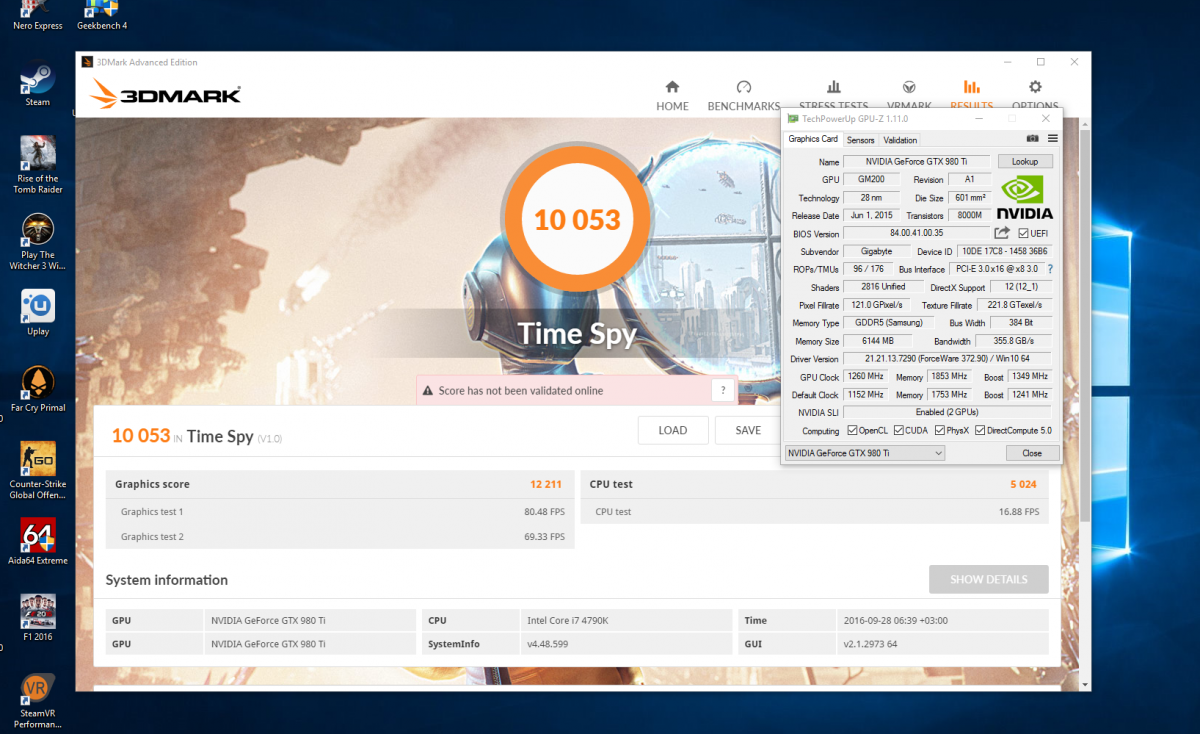1200x734 pixels.
Task: Open Far Cry Primal desktop icon
Action: click(38, 389)
